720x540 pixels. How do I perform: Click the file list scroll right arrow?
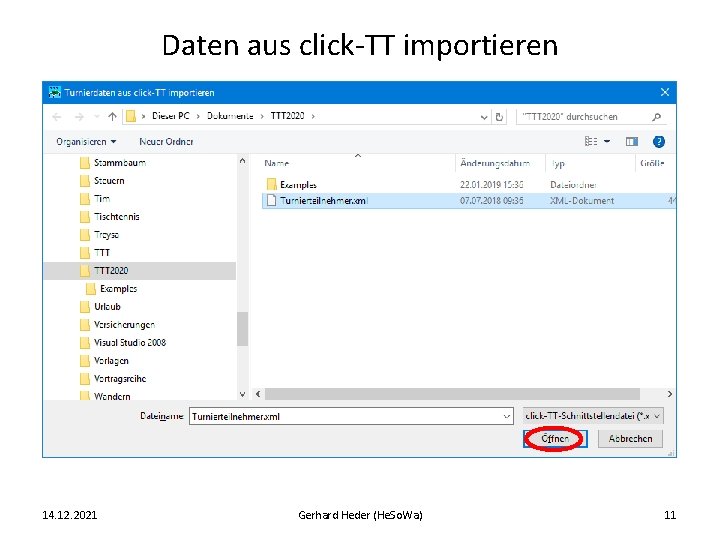coord(670,394)
